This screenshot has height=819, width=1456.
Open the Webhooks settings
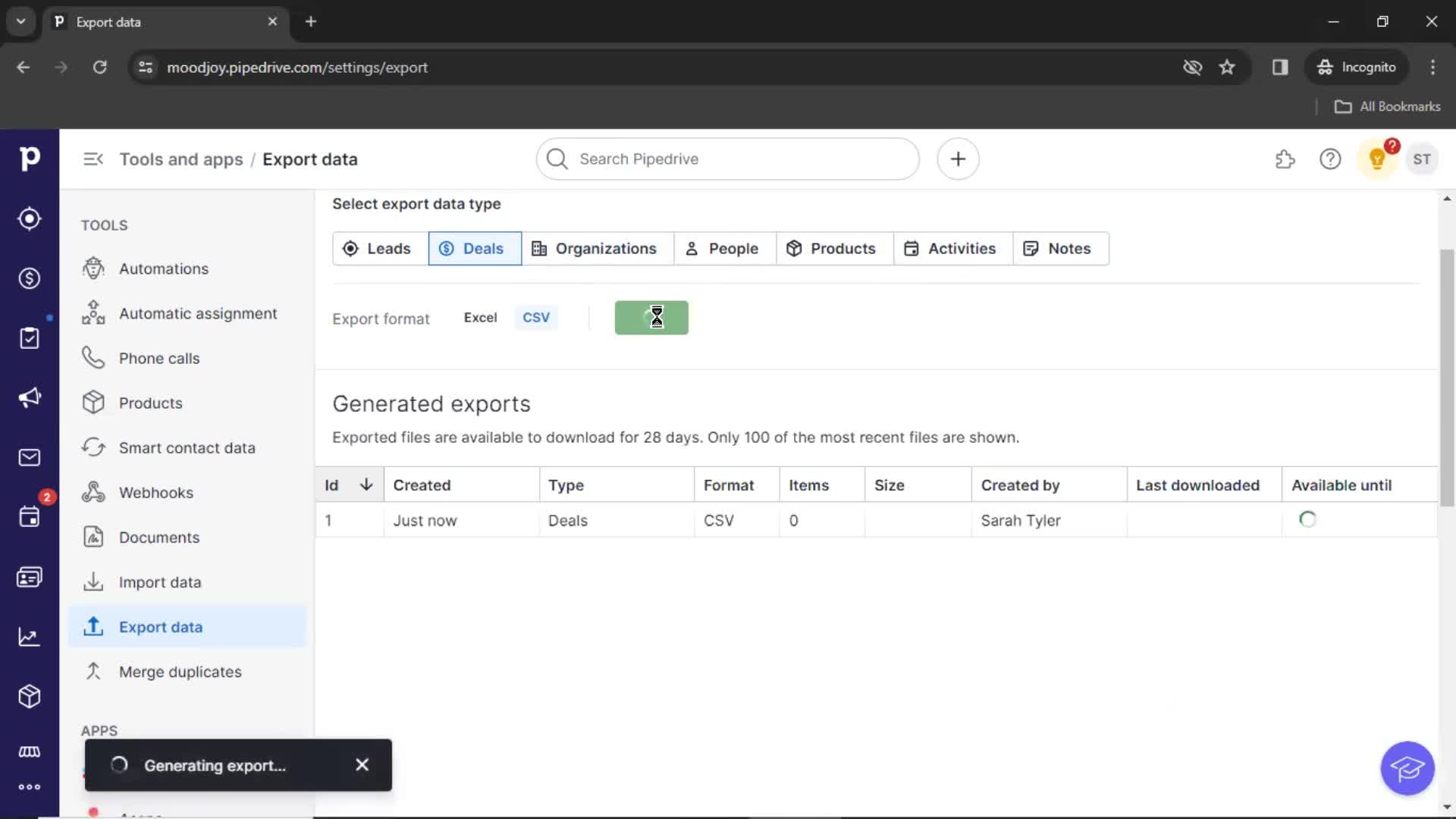pyautogui.click(x=156, y=491)
